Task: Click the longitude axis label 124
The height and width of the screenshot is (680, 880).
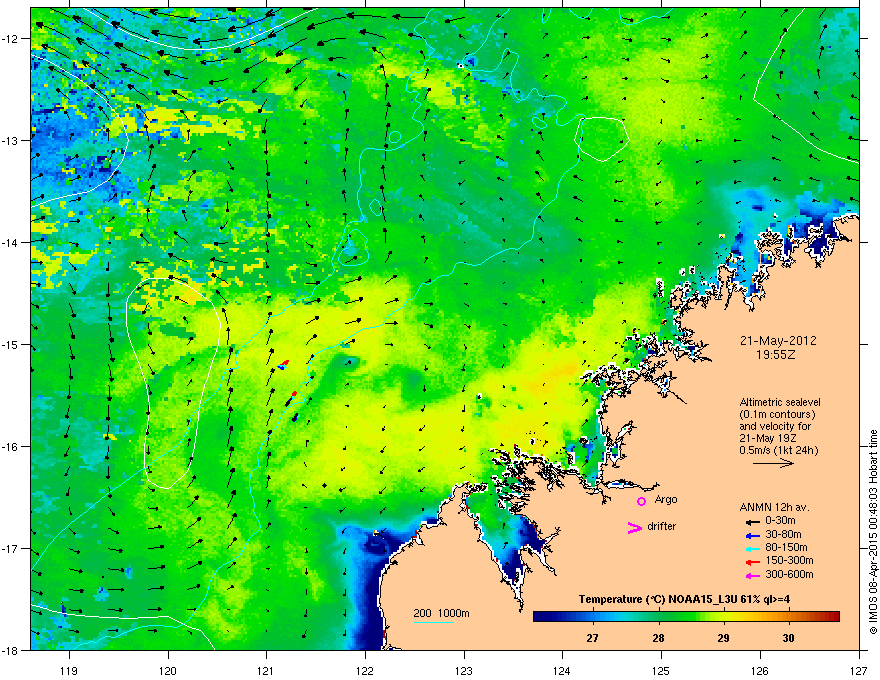Action: coord(562,670)
